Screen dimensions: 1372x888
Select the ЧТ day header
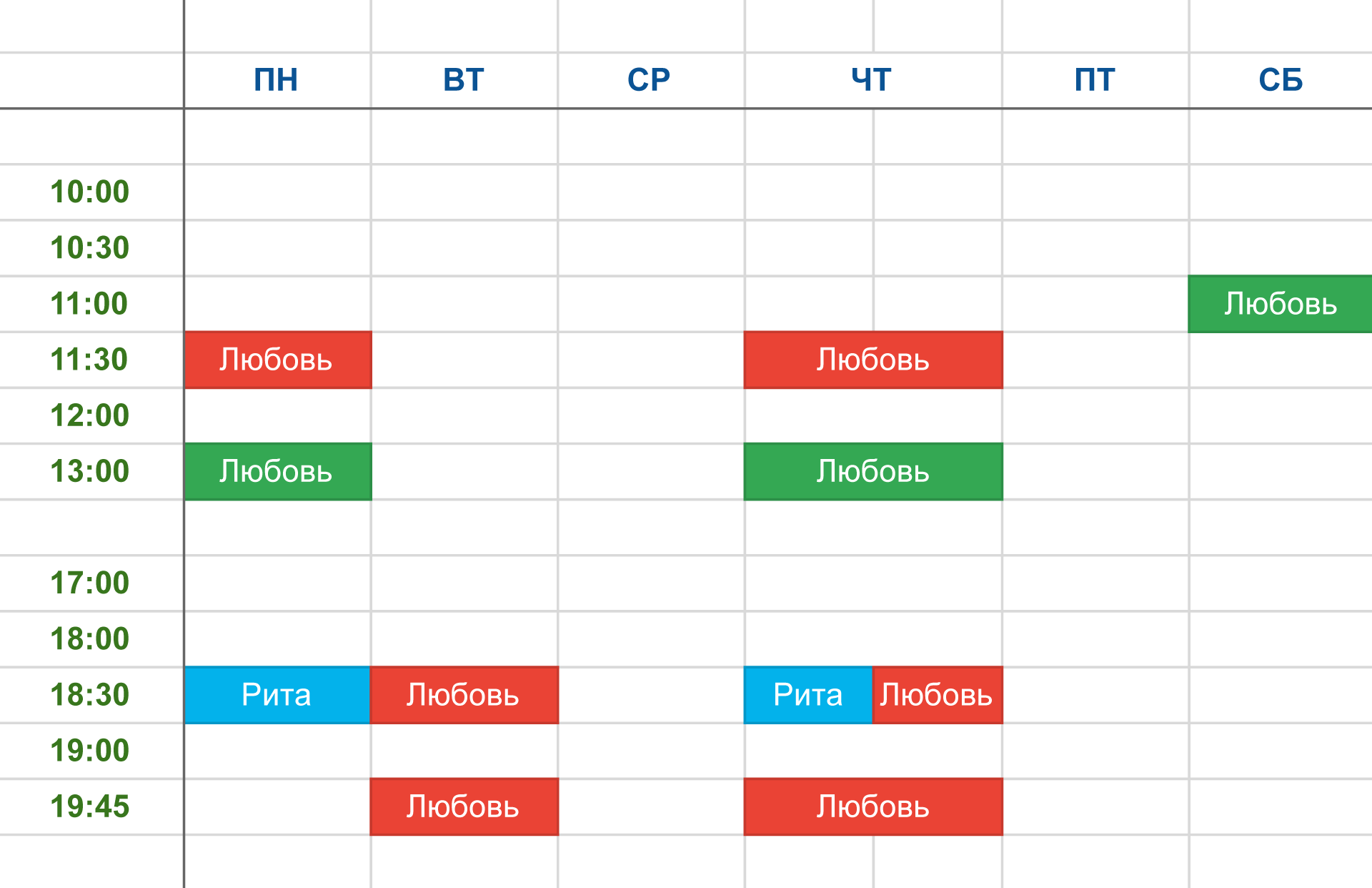tap(872, 80)
